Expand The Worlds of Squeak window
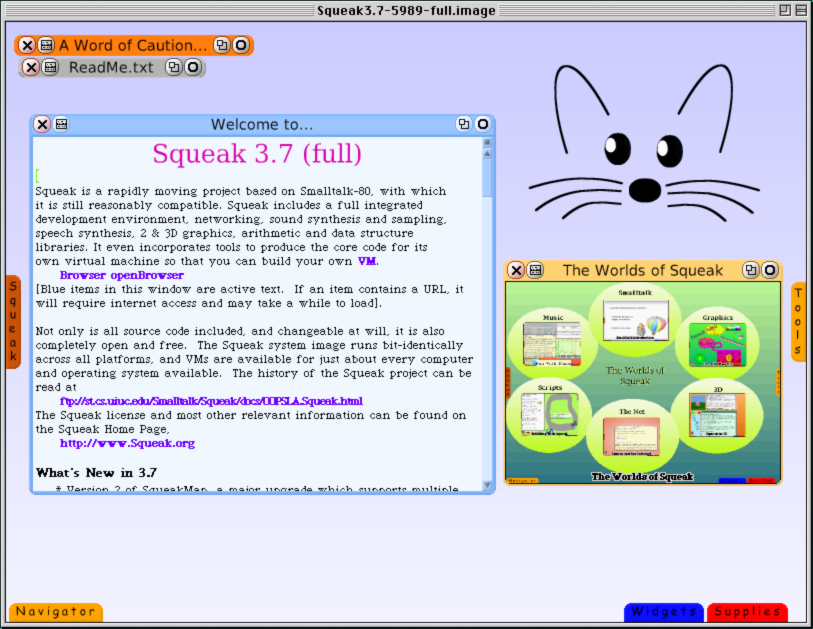 (x=750, y=270)
